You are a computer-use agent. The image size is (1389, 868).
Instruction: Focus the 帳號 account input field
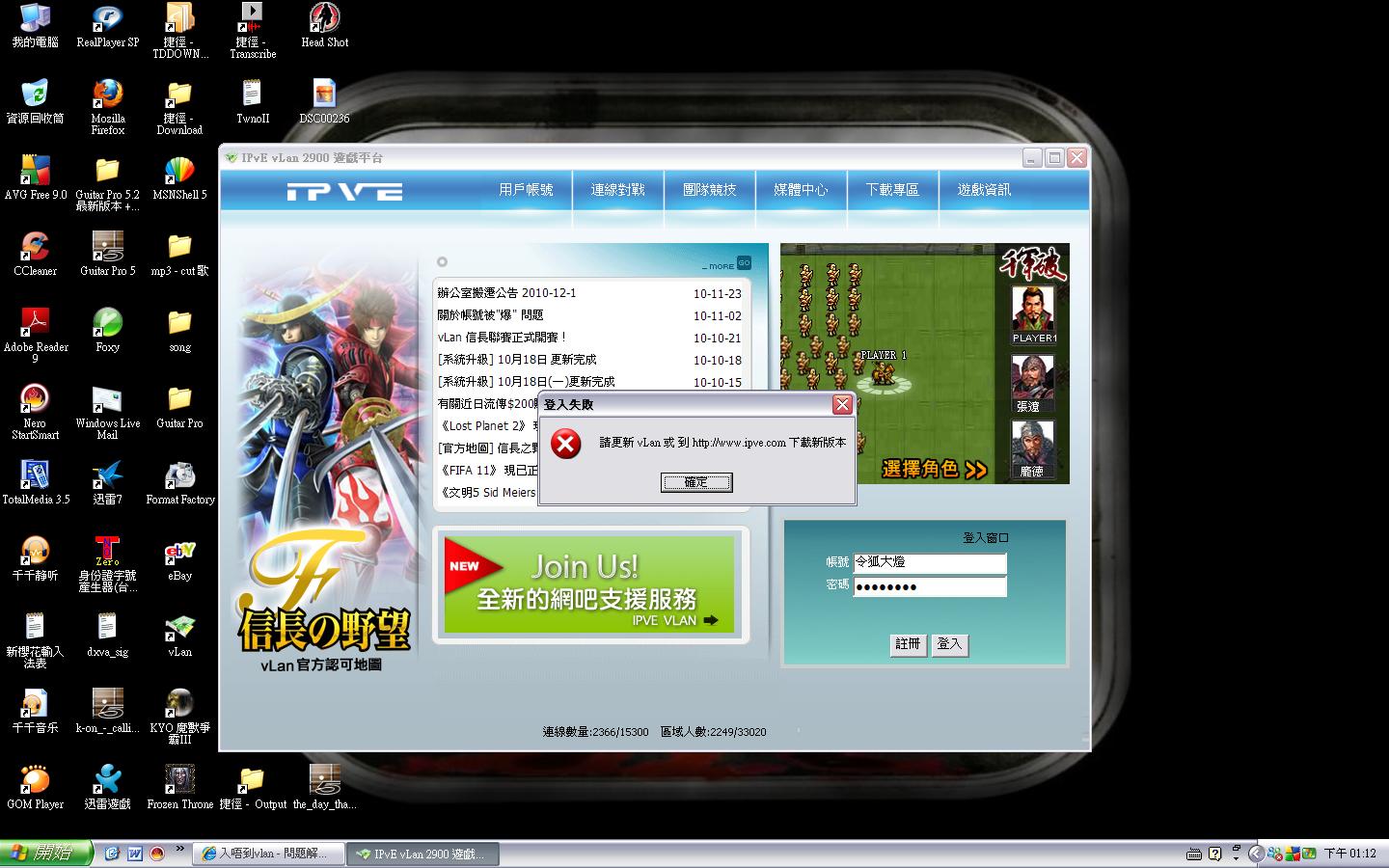tap(930, 562)
